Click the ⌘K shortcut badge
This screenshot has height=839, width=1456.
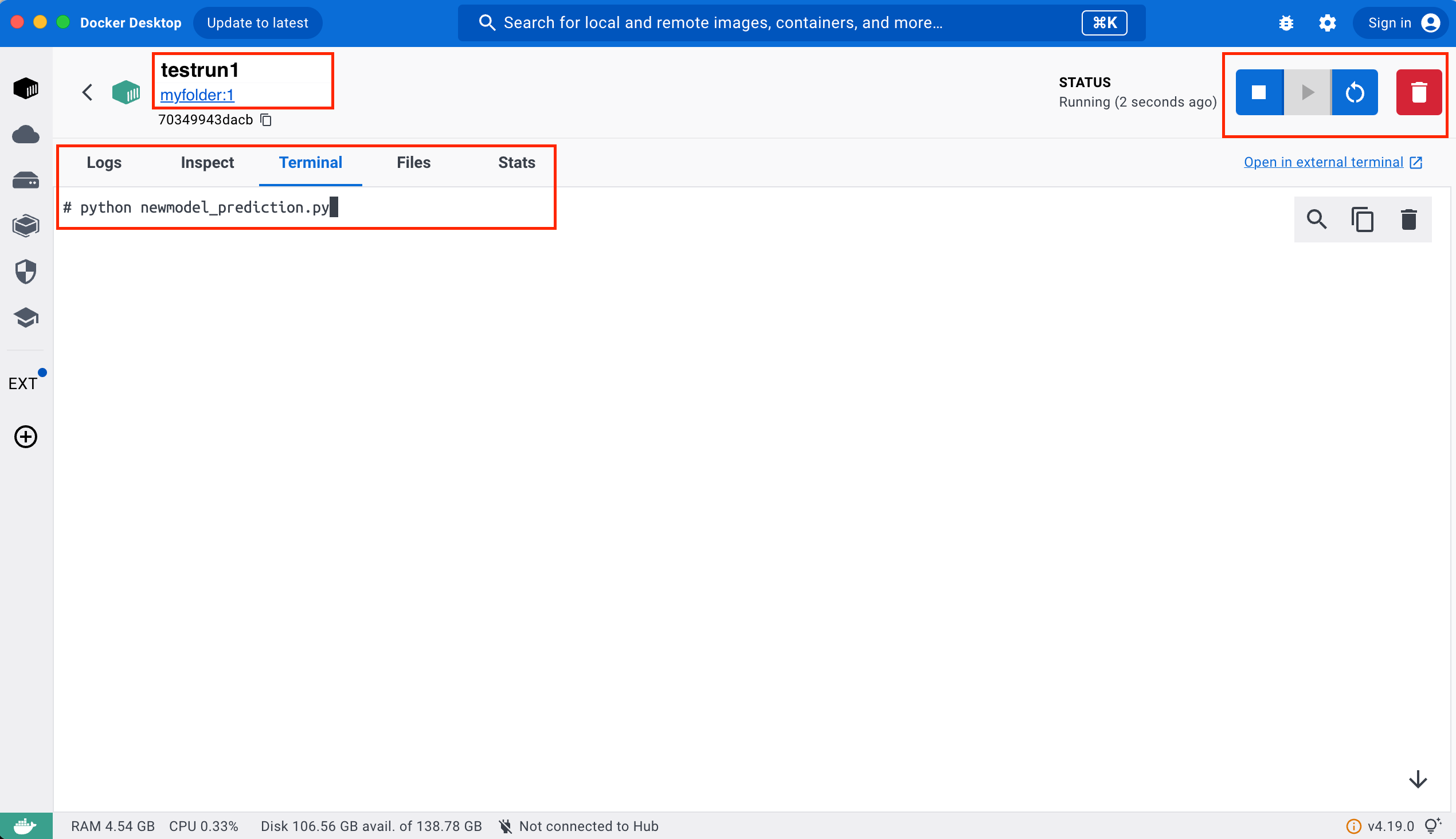pyautogui.click(x=1105, y=23)
